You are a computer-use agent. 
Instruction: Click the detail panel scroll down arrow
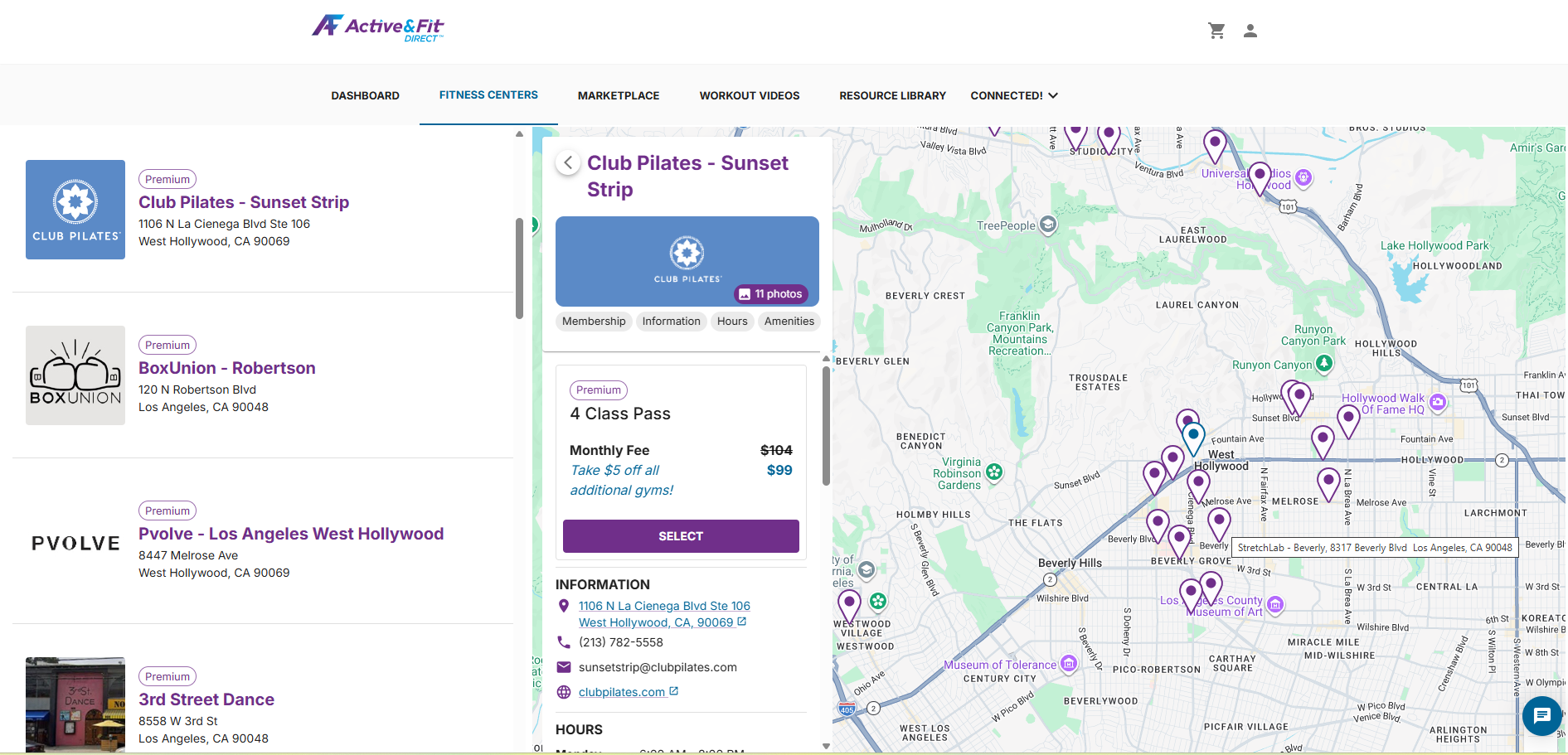(x=826, y=747)
